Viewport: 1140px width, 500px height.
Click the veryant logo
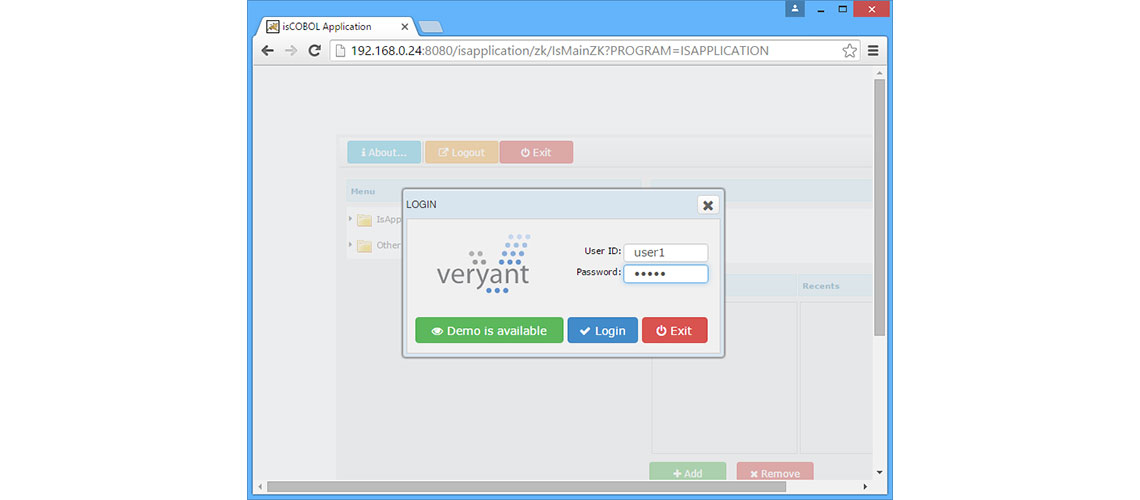click(x=483, y=264)
